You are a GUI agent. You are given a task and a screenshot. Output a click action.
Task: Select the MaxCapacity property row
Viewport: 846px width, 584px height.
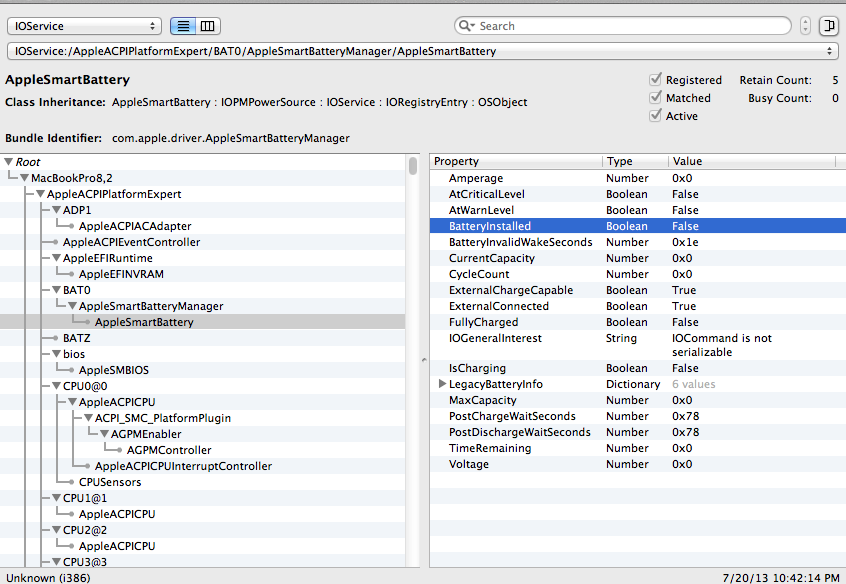coord(638,400)
